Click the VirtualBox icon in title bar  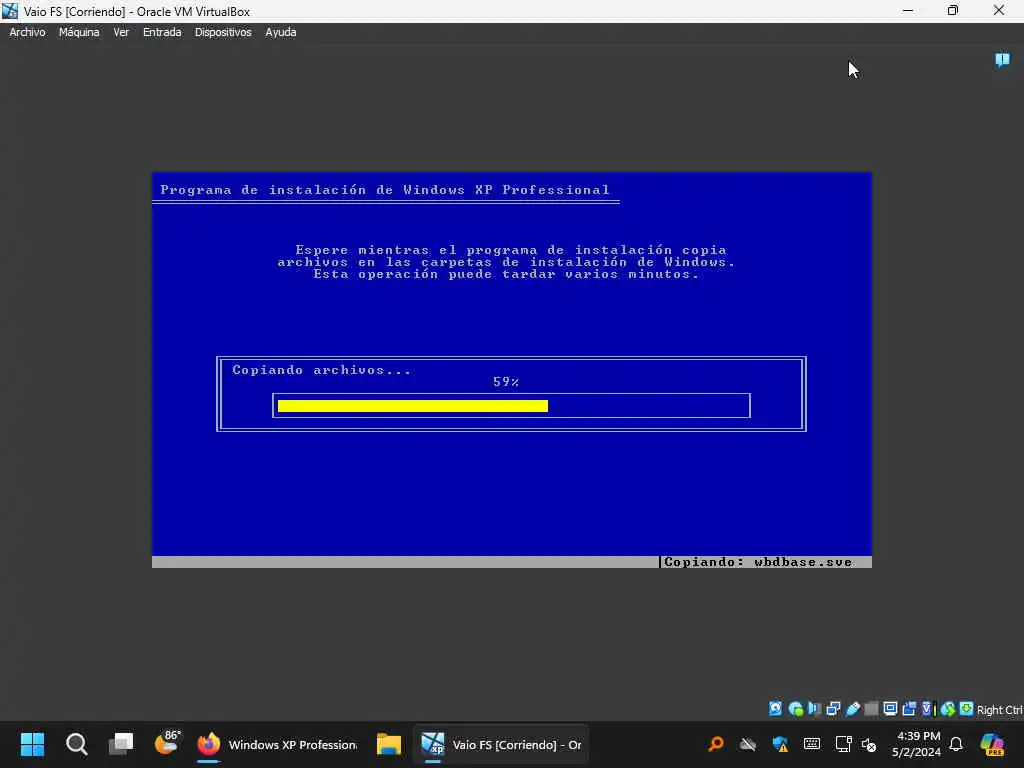pos(10,11)
